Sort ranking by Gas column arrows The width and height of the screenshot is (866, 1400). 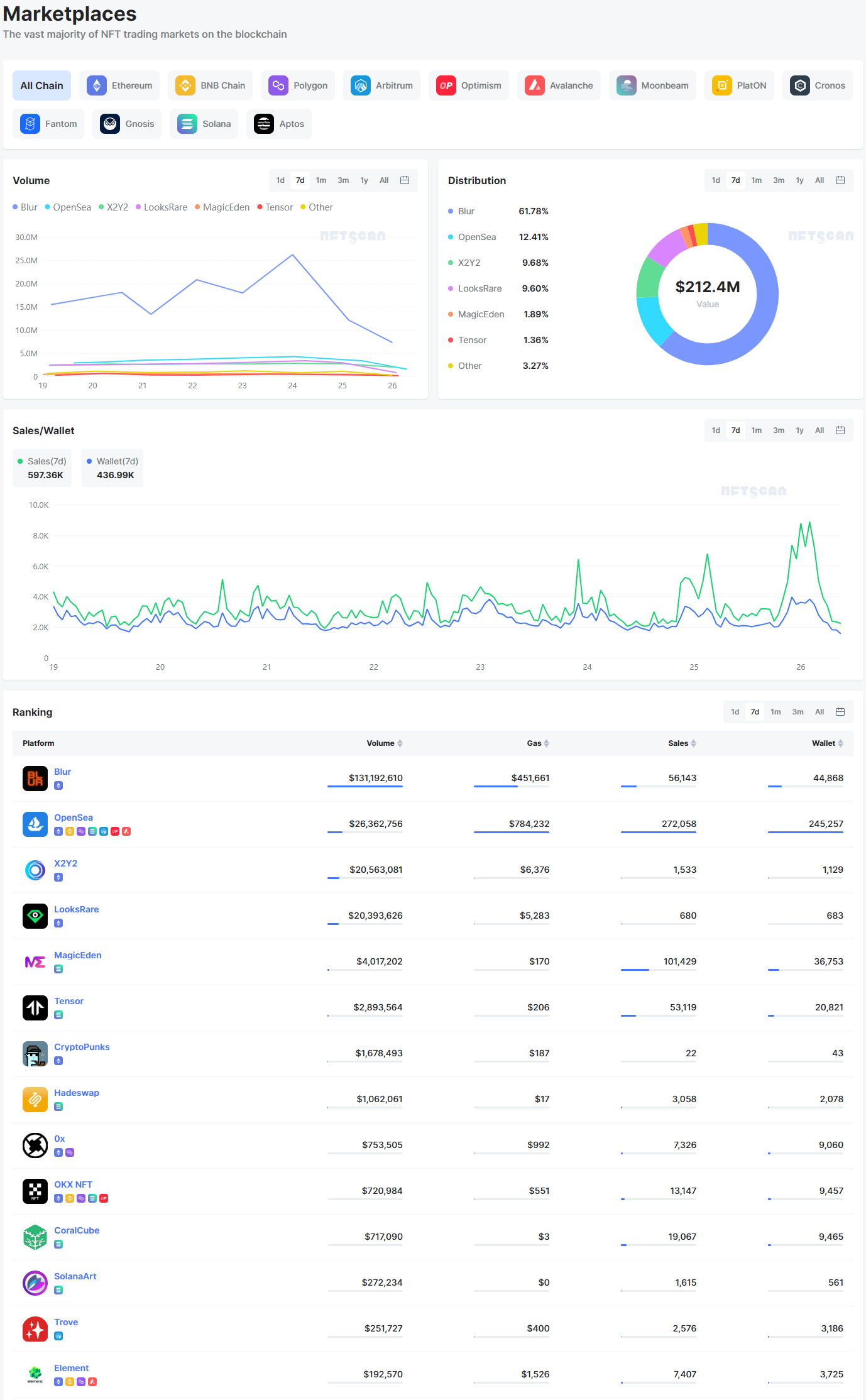547,743
